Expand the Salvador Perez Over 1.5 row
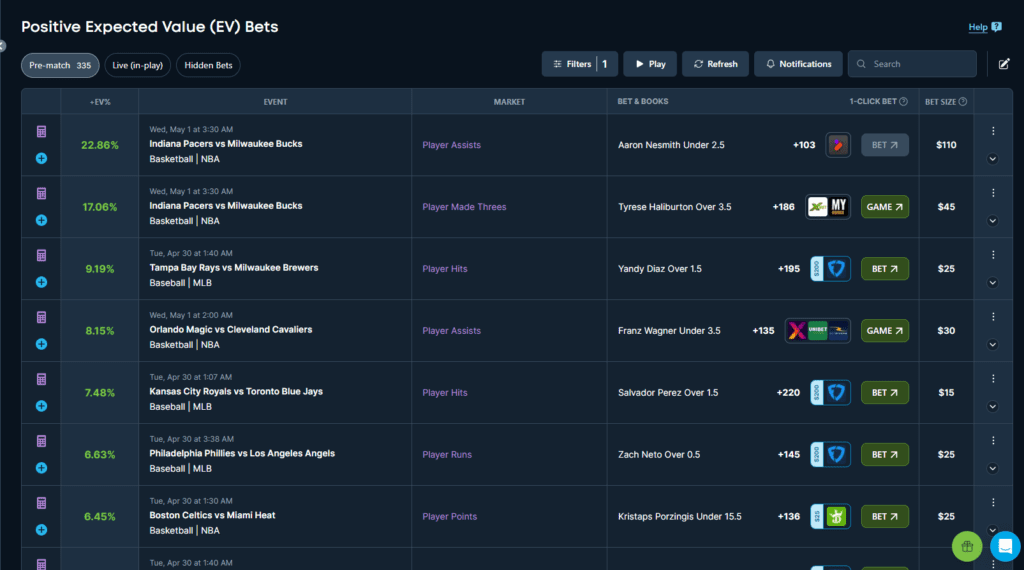 click(x=993, y=407)
